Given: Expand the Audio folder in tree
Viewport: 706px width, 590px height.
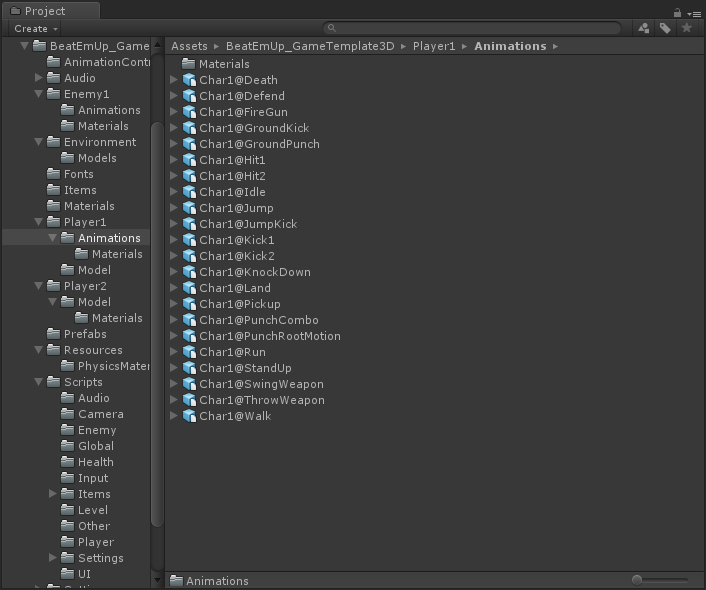Looking at the screenshot, I should (39, 78).
